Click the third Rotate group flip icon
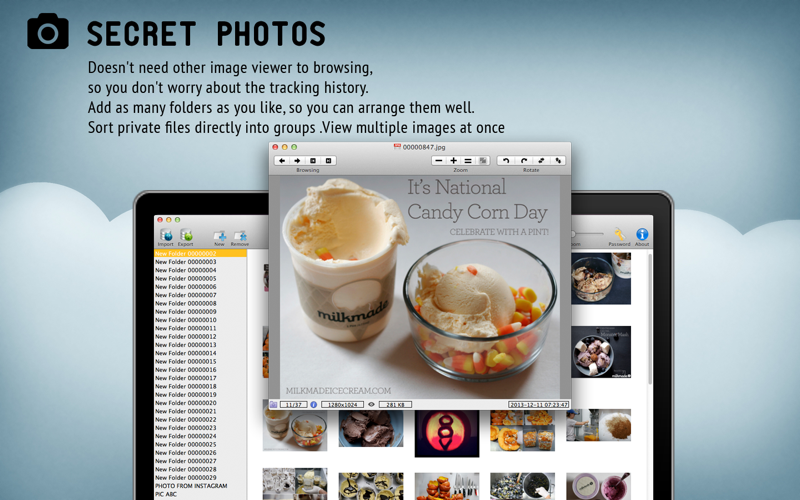 coord(541,161)
